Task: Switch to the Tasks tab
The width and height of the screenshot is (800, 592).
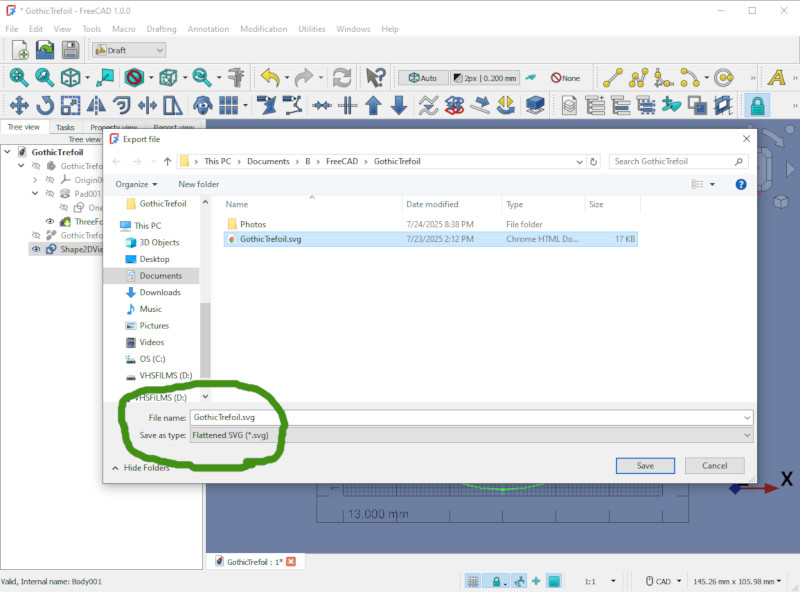Action: coord(65,127)
